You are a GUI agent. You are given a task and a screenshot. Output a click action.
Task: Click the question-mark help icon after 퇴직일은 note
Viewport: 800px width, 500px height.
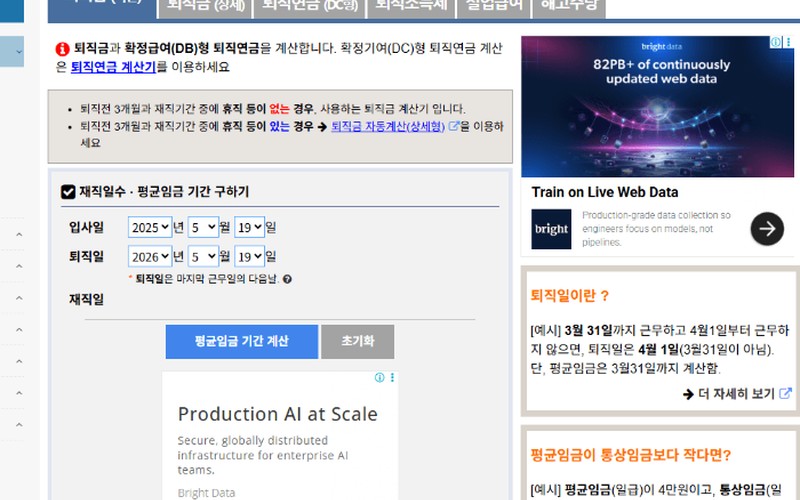pos(287,279)
